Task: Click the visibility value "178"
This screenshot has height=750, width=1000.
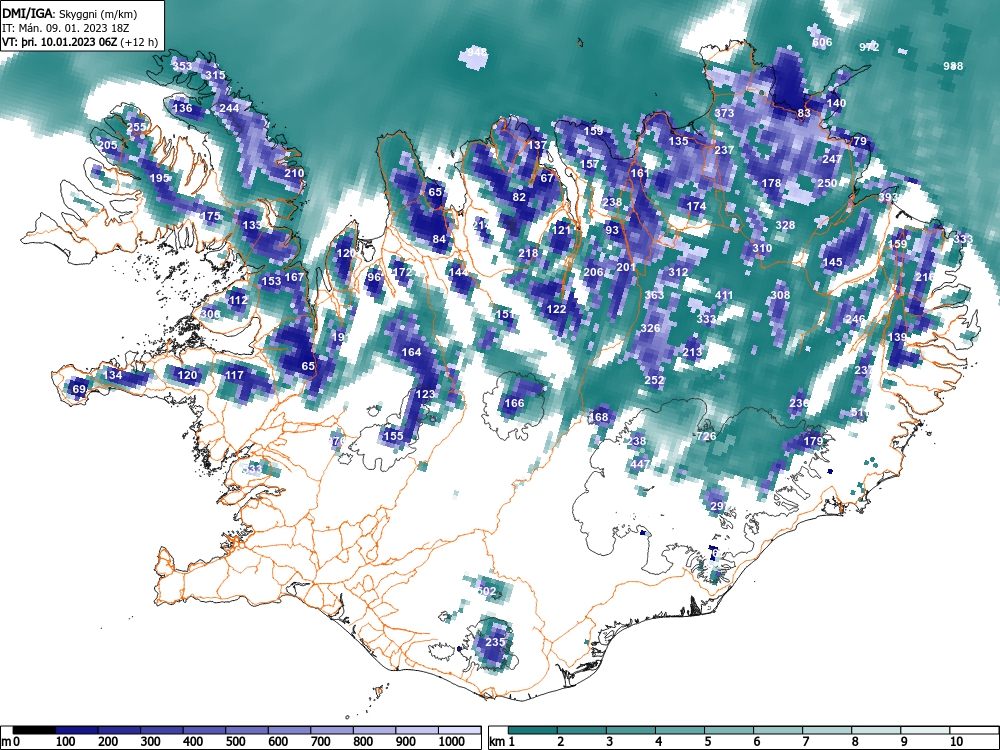Action: (x=771, y=183)
